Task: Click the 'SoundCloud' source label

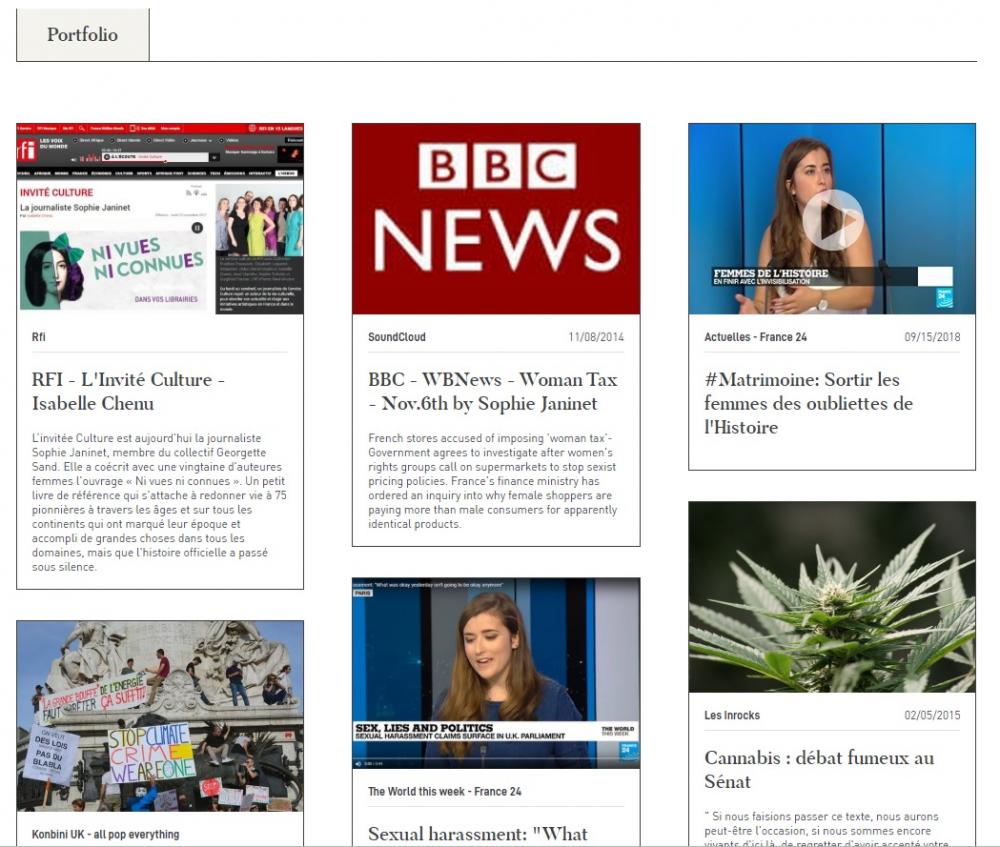Action: pos(397,337)
